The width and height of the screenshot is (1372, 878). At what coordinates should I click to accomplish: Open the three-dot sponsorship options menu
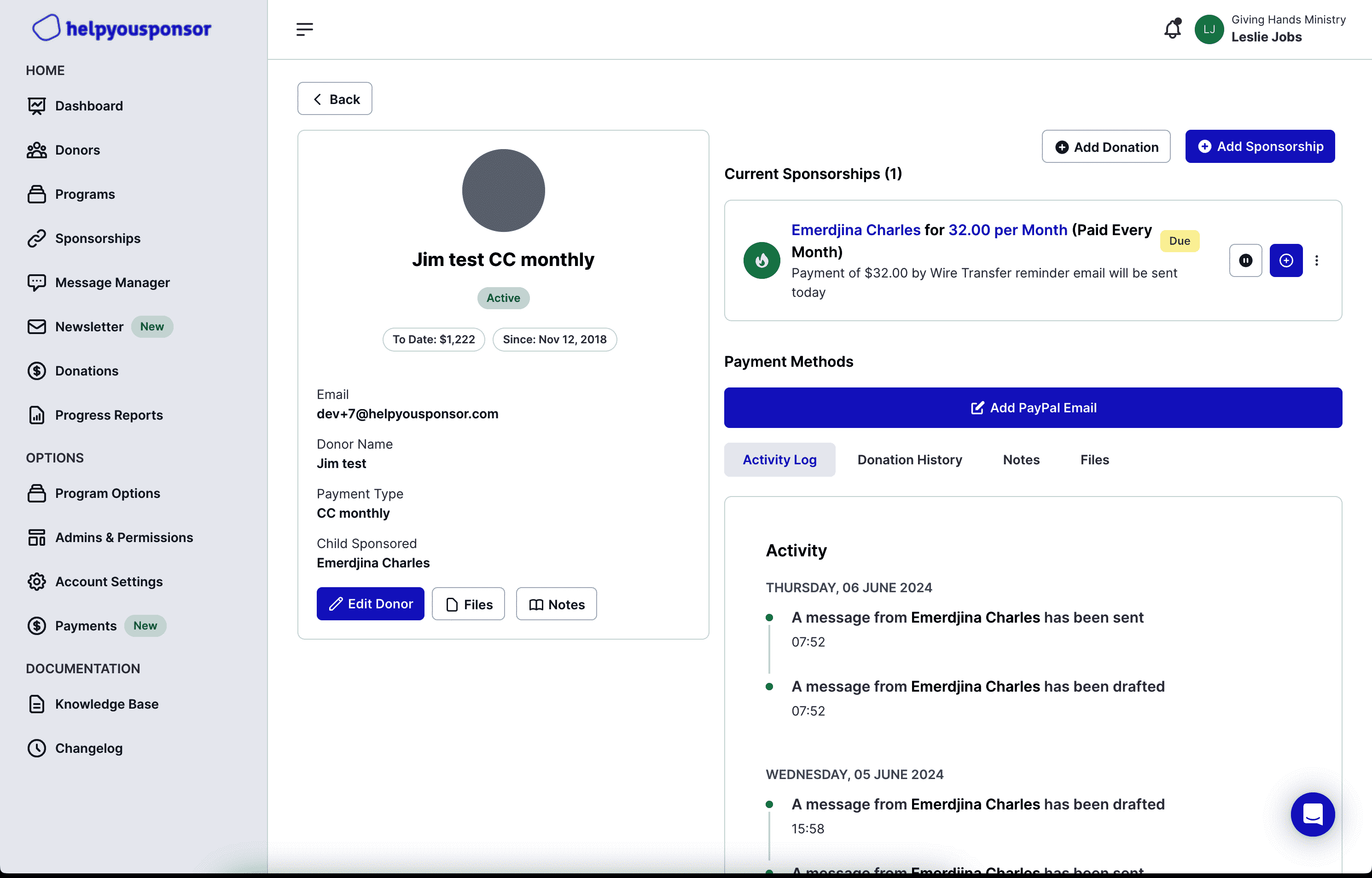[x=1317, y=260]
